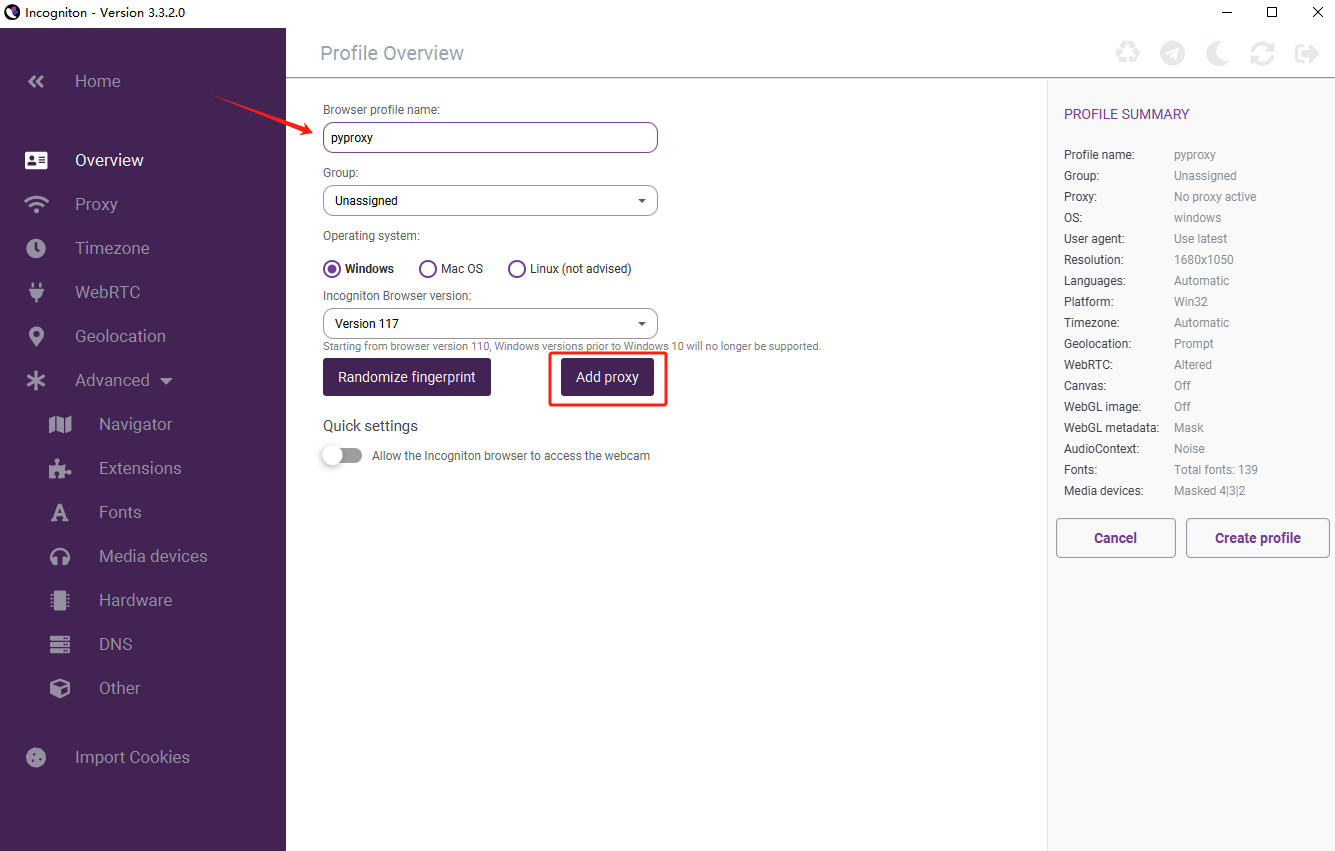Open Telegram icon in header
1335x851 pixels.
click(x=1172, y=53)
